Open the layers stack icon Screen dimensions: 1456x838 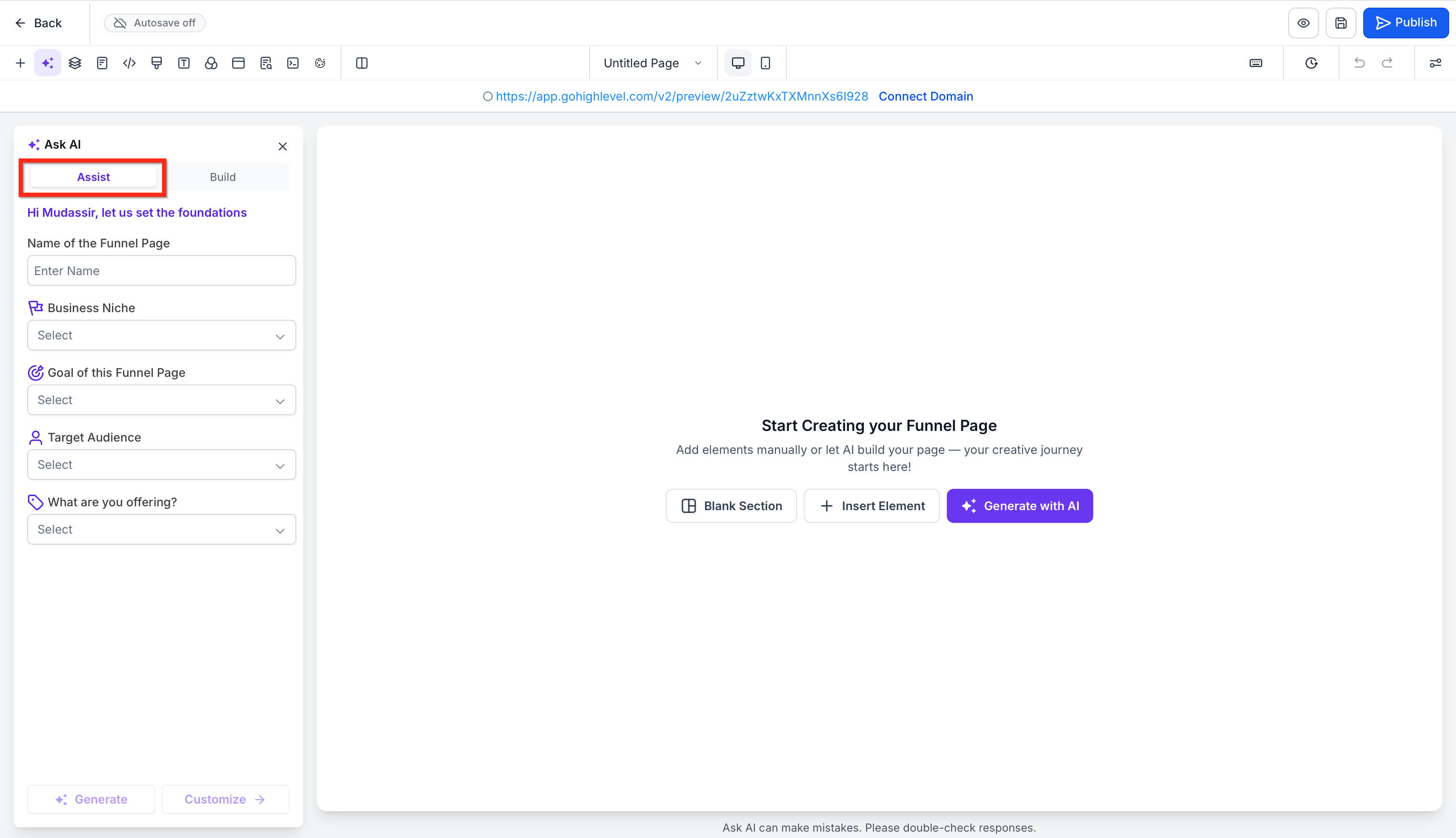click(x=75, y=63)
